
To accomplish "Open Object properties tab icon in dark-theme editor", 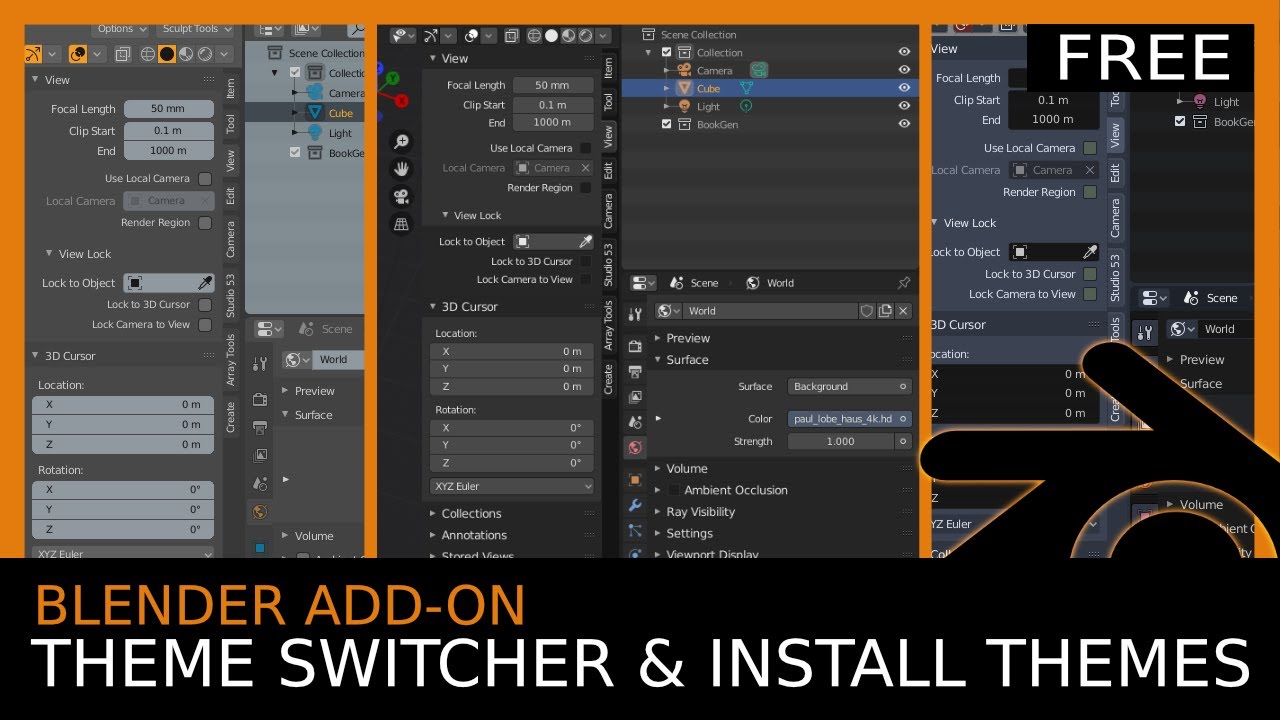I will pos(635,480).
